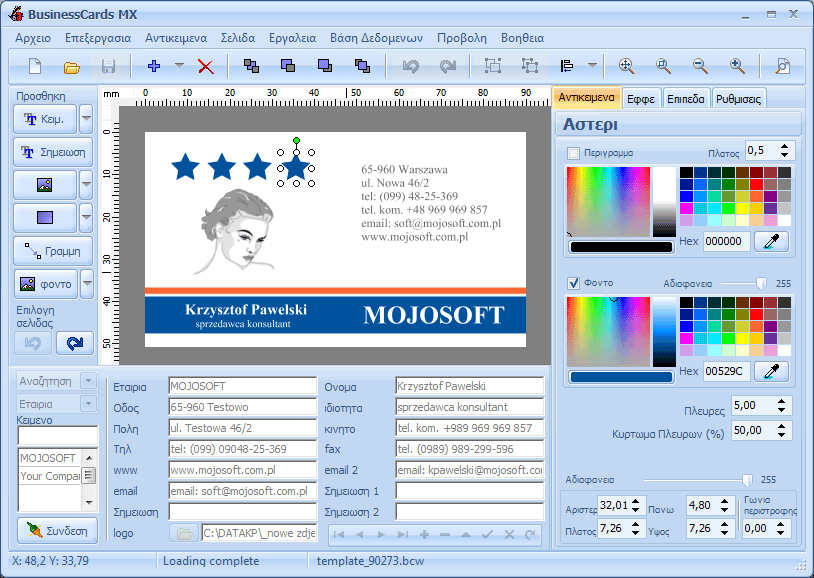The height and width of the screenshot is (578, 814).
Task: Open the Βαση Δεδομενων menu
Action: tap(376, 38)
